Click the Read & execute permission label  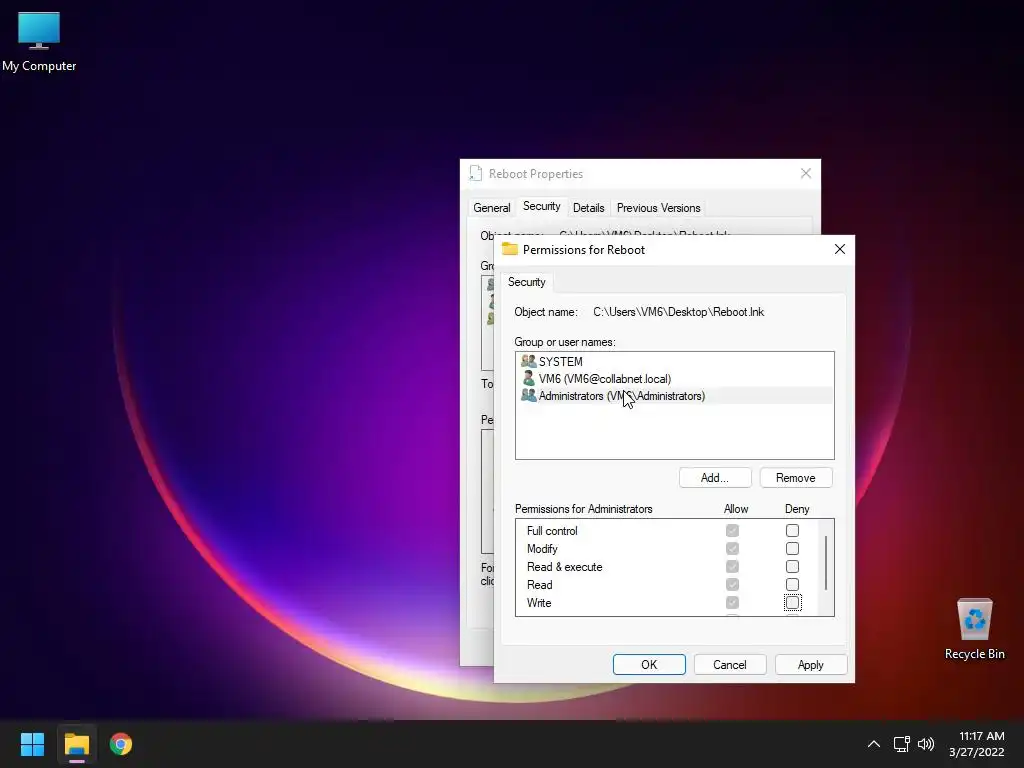[564, 567]
